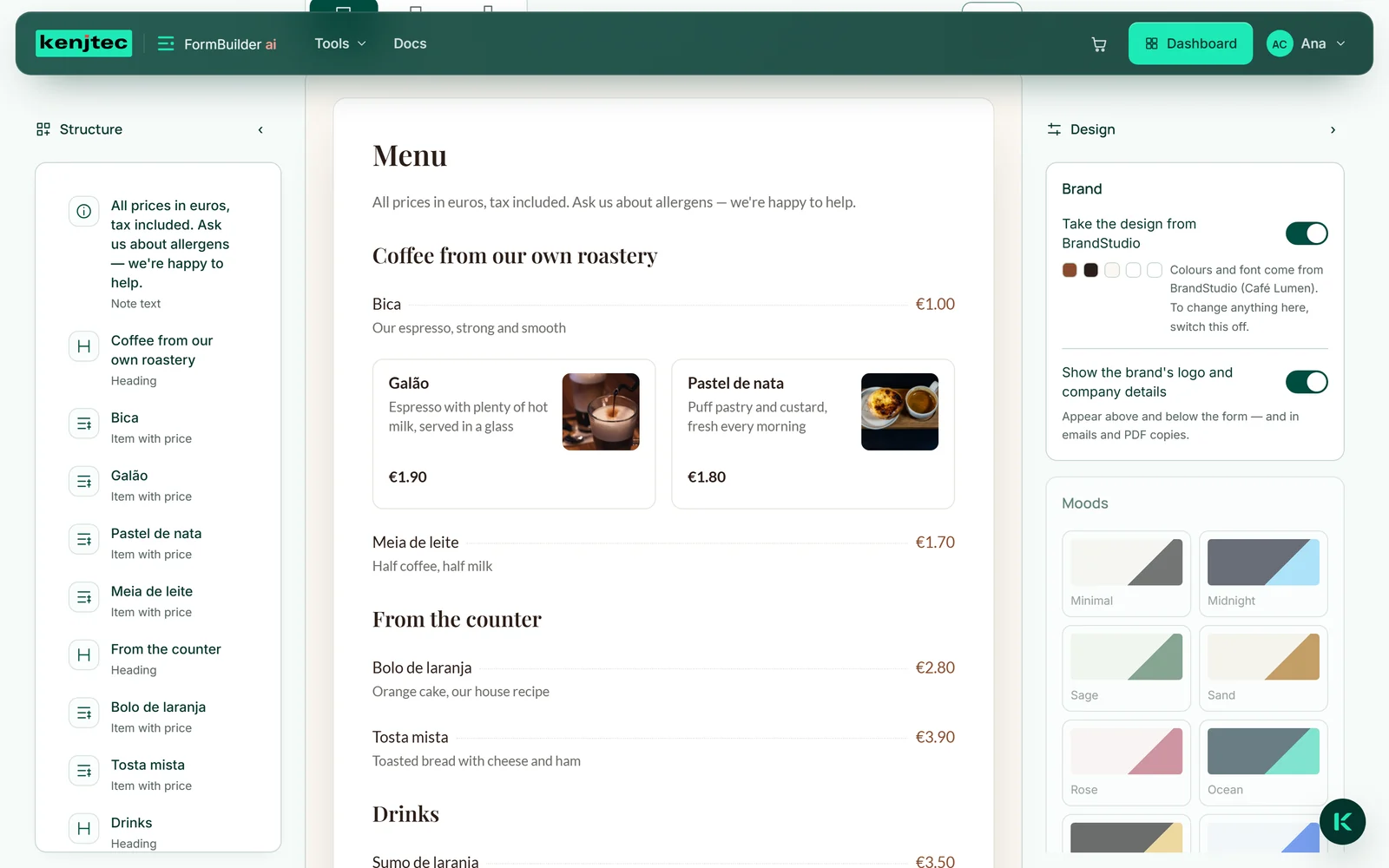Collapse the Design panel chevron
The image size is (1389, 868).
point(1333,130)
